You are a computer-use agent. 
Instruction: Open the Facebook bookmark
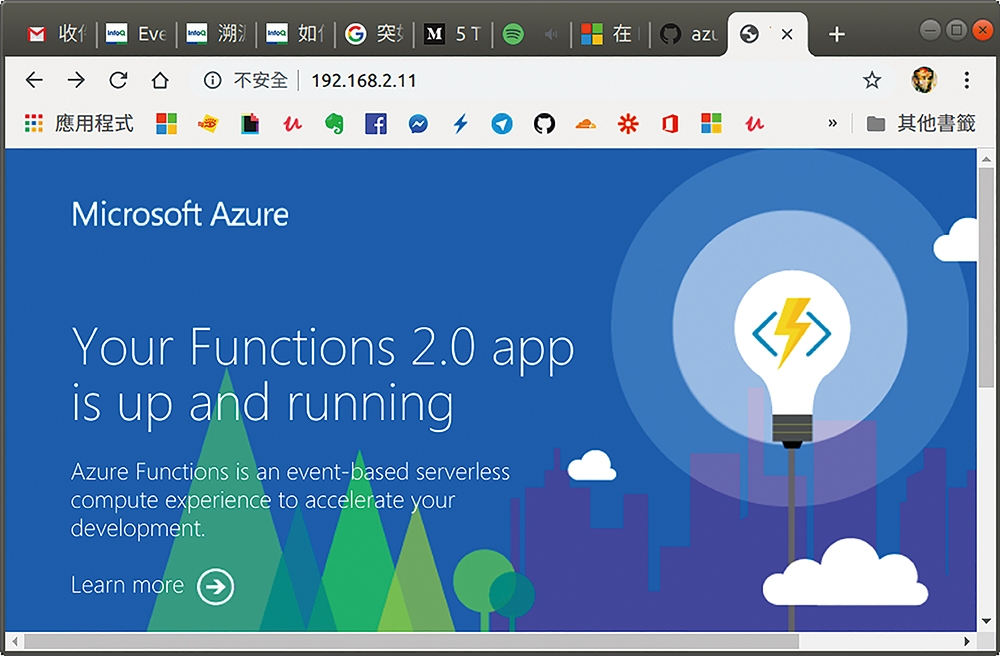[376, 124]
